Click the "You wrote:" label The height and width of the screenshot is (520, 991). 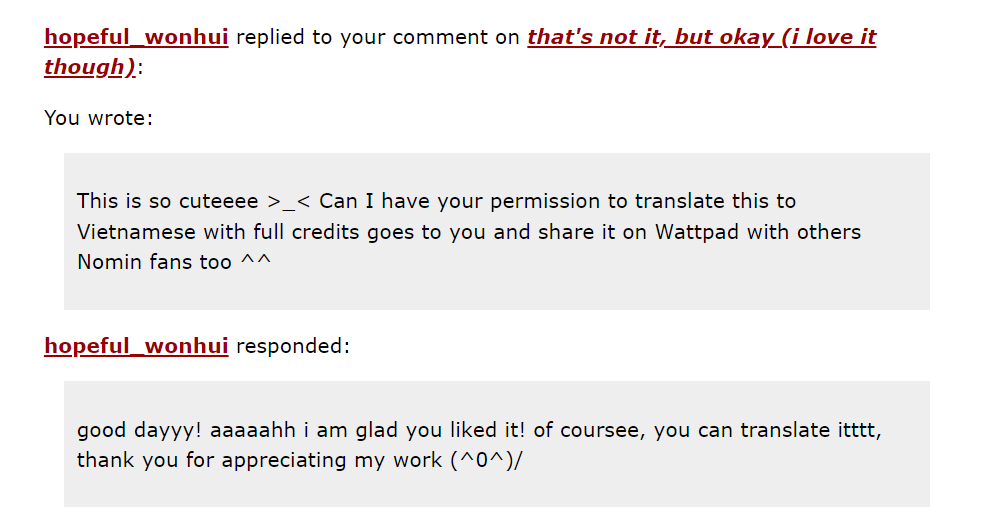[99, 118]
